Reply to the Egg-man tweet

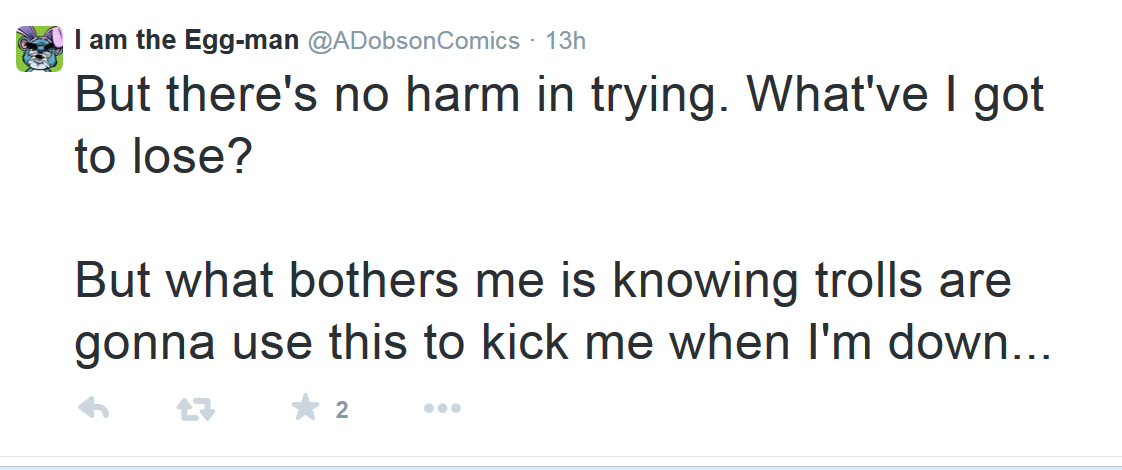pyautogui.click(x=93, y=408)
